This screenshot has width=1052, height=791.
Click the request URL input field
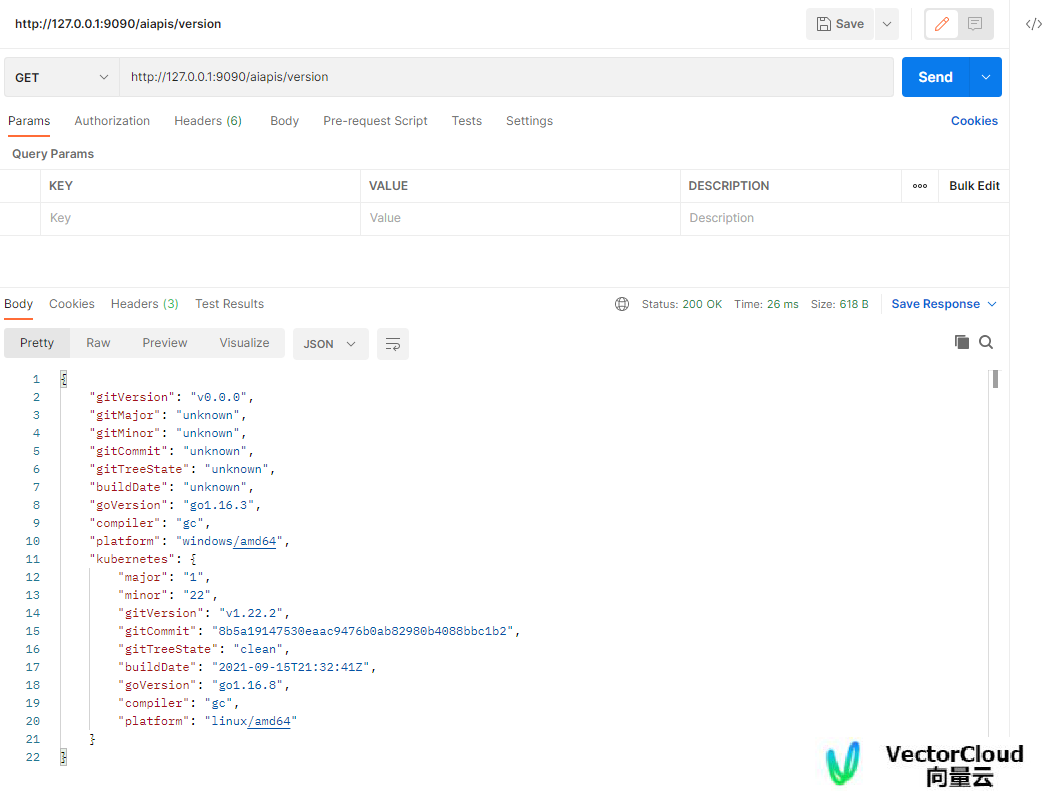(x=507, y=77)
